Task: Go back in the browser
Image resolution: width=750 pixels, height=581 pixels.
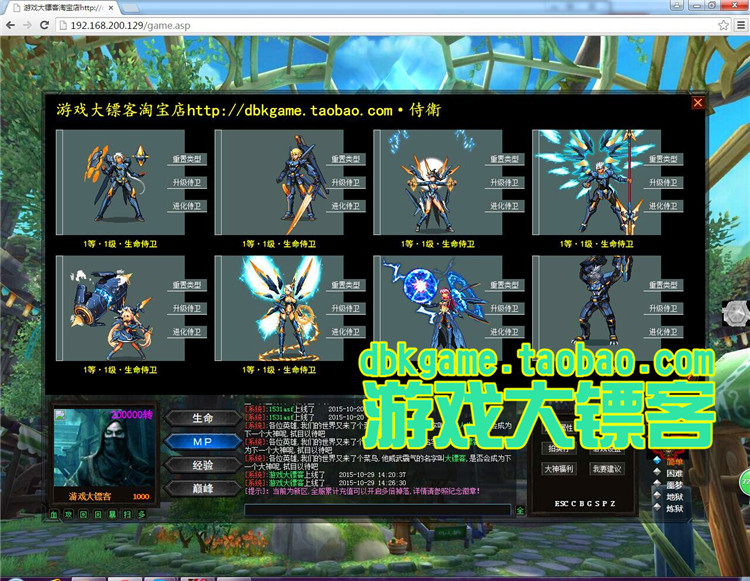Action: click(11, 25)
